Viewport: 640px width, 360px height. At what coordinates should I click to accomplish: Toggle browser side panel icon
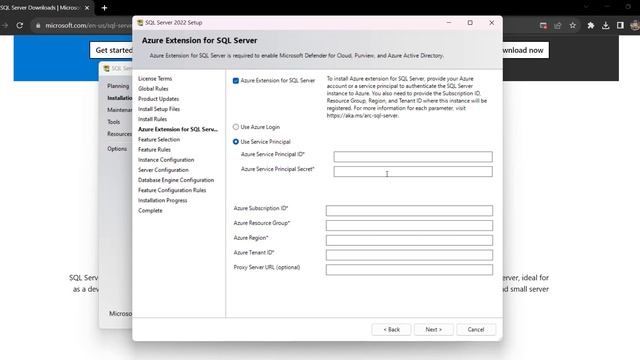[620, 25]
